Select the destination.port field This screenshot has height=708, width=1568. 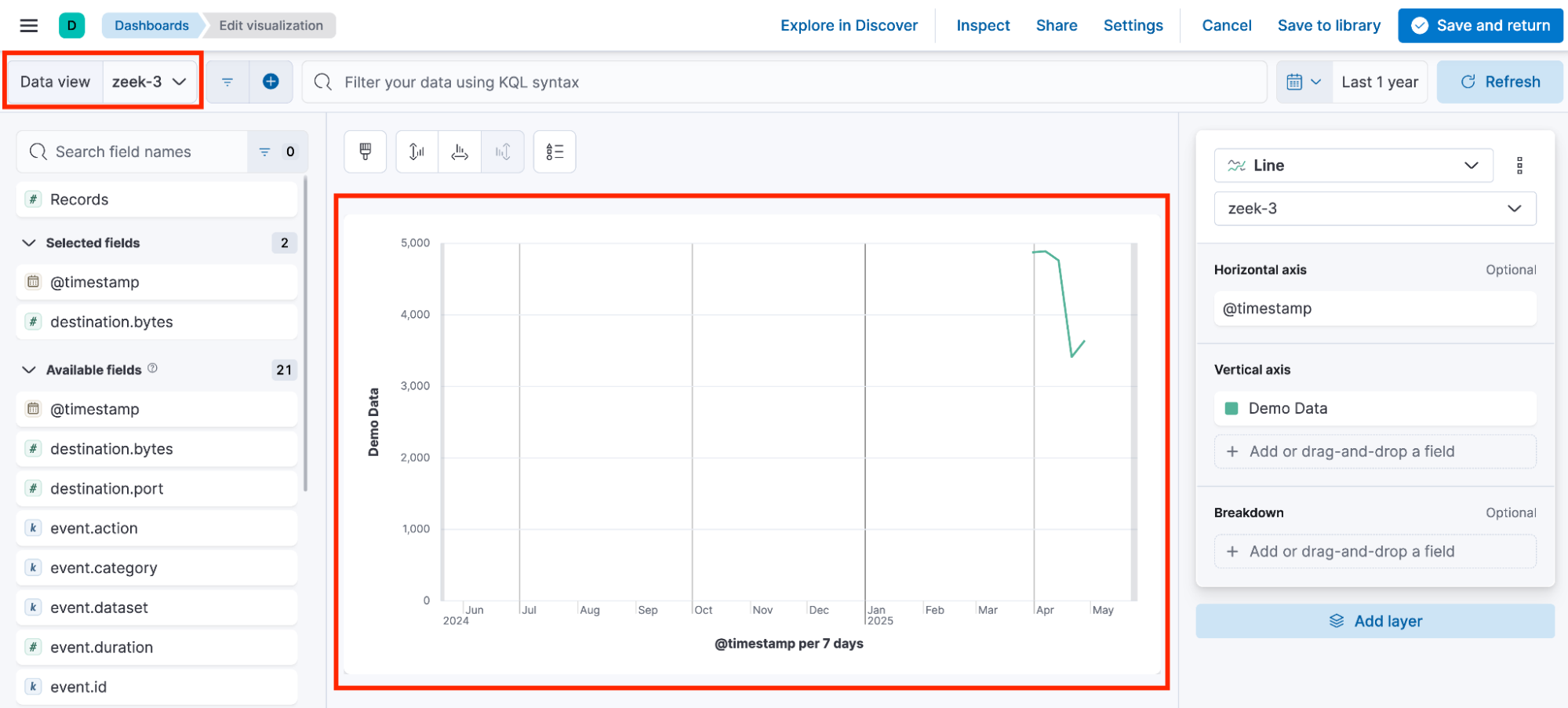tap(157, 488)
